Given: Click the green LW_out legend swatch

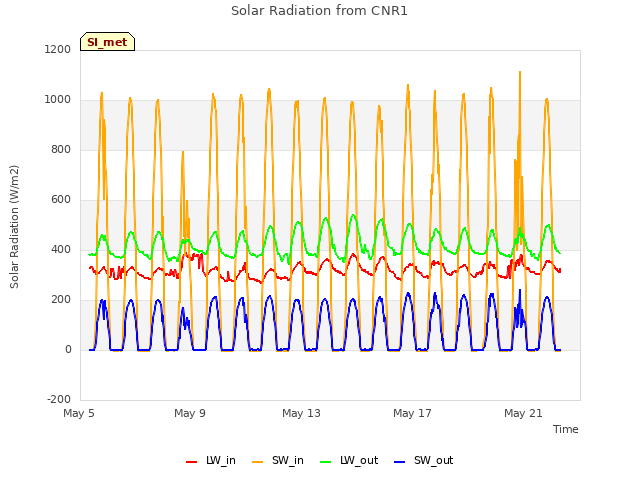Looking at the screenshot, I should [326, 462].
